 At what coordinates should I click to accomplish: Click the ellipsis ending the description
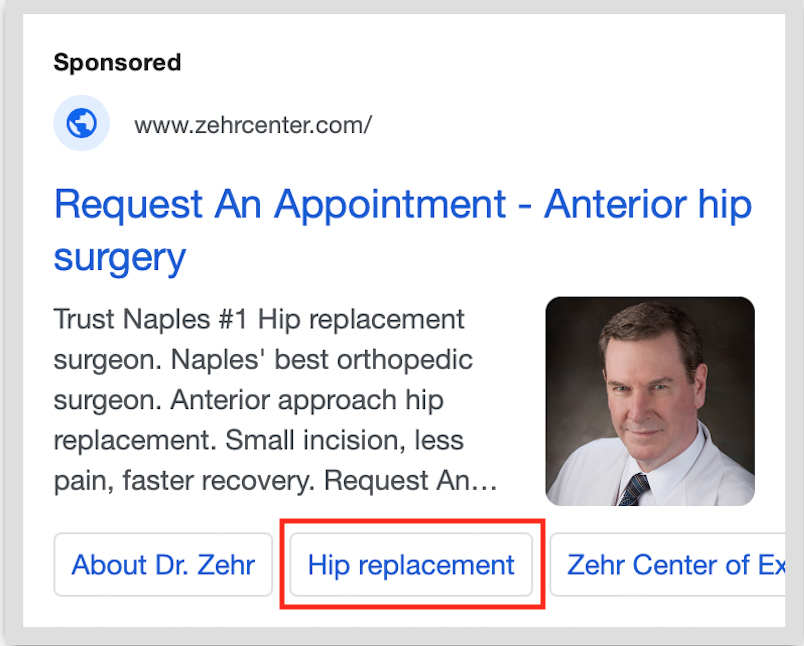[x=486, y=481]
